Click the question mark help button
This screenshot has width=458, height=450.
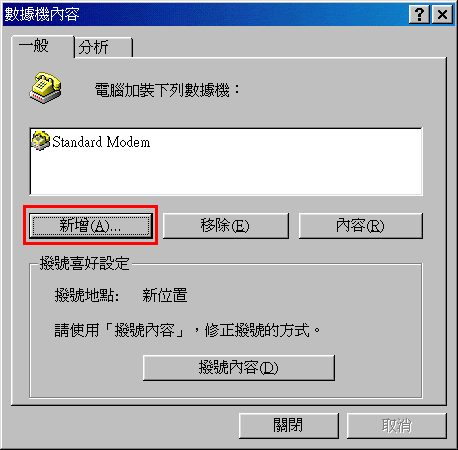[x=419, y=14]
